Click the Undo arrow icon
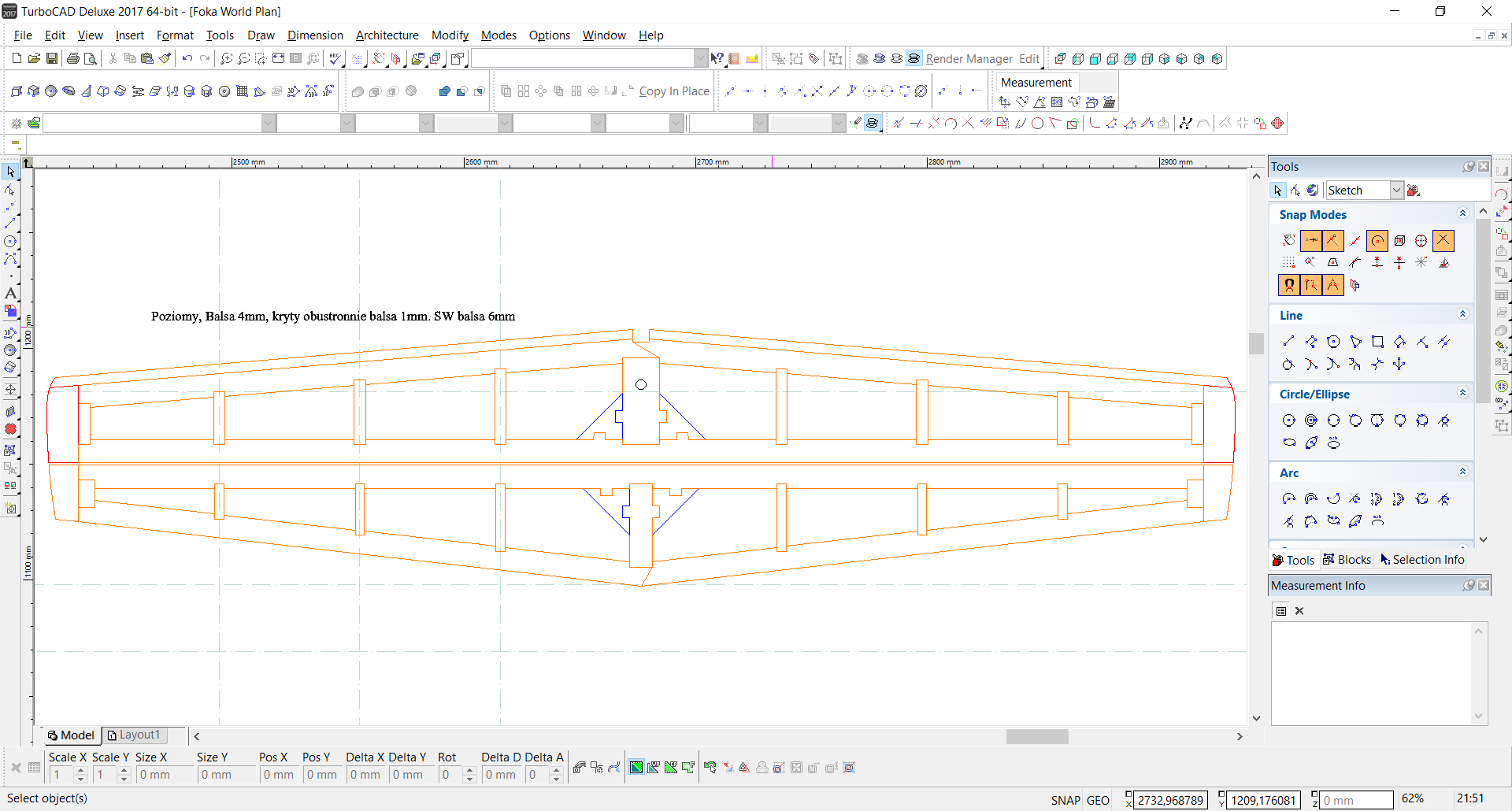 (x=187, y=58)
